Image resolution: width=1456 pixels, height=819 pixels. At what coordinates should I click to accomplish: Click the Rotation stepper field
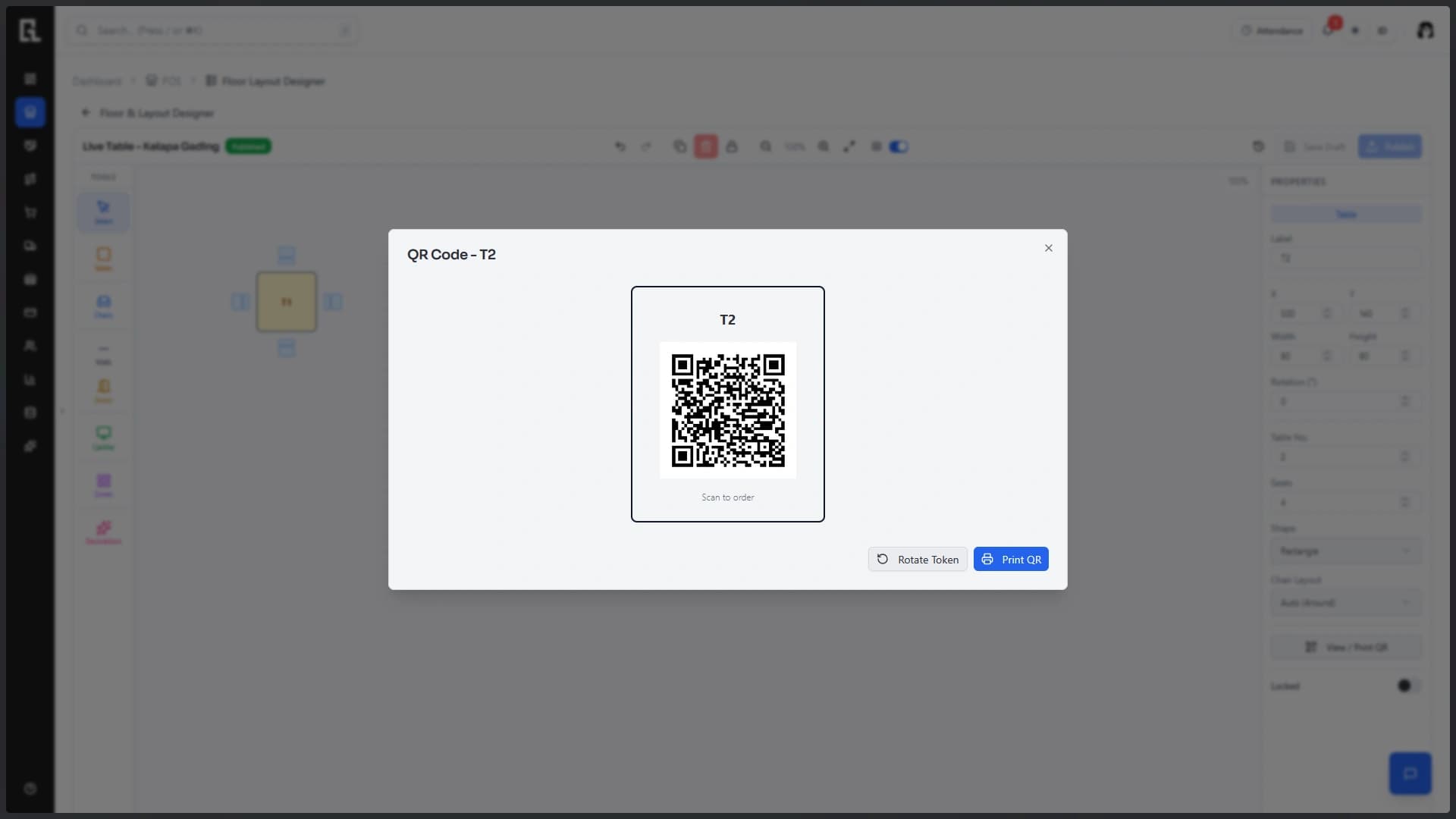(x=1345, y=401)
